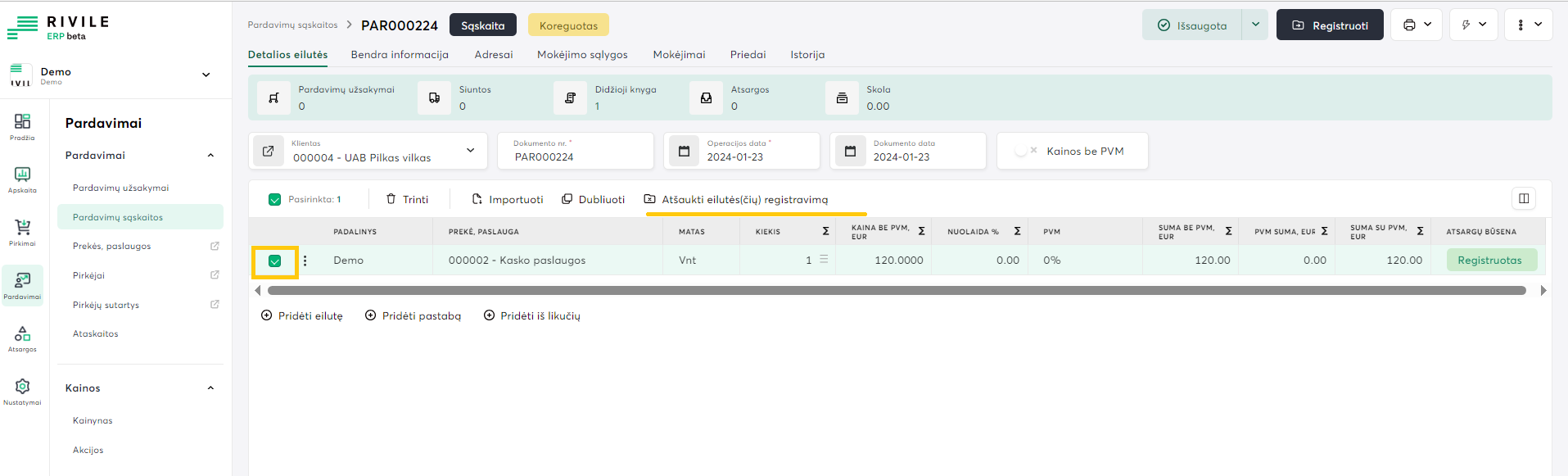The width and height of the screenshot is (1568, 476).
Task: Click the Trinti delete icon
Action: pos(391,199)
